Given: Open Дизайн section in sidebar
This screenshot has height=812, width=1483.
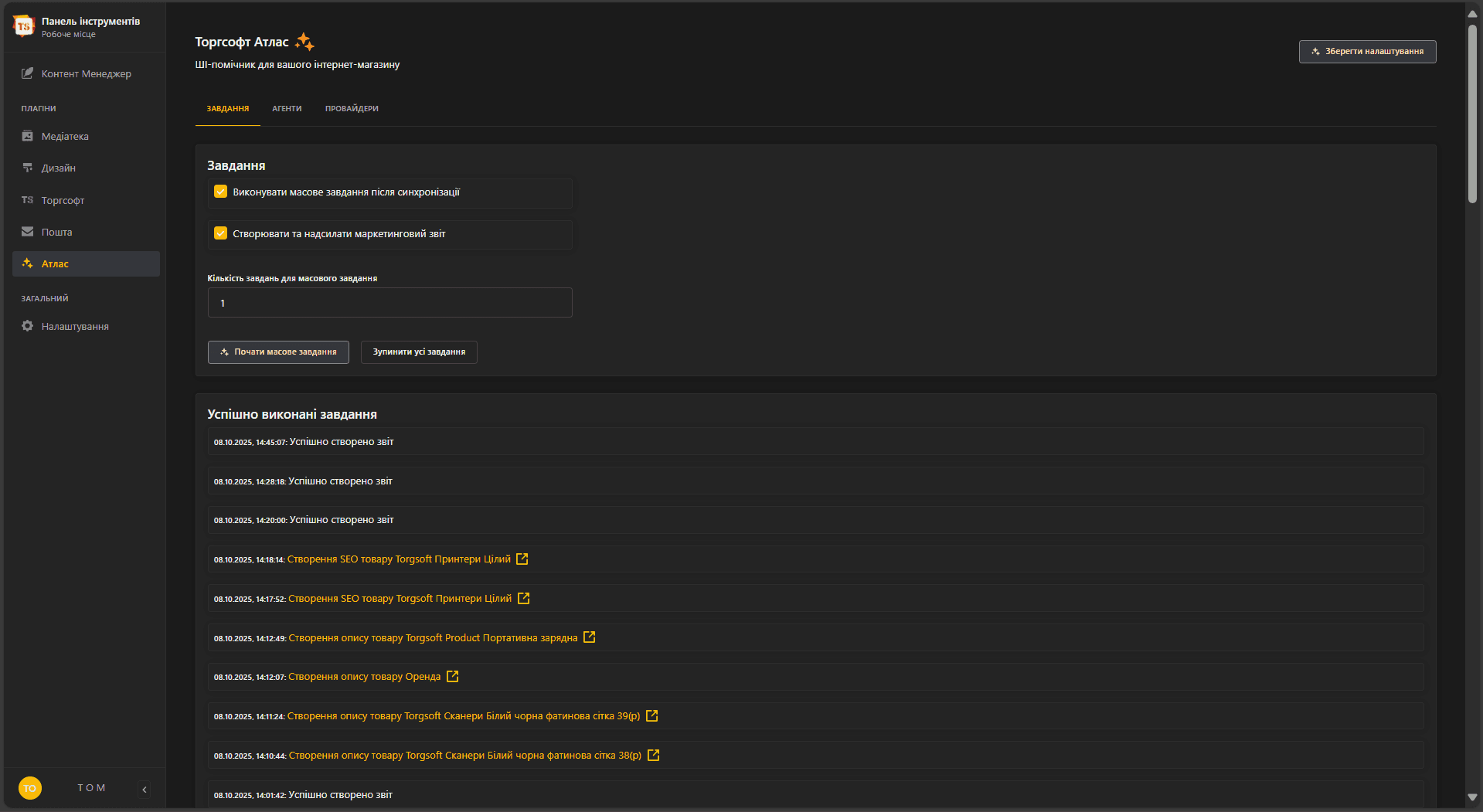Looking at the screenshot, I should pyautogui.click(x=58, y=168).
